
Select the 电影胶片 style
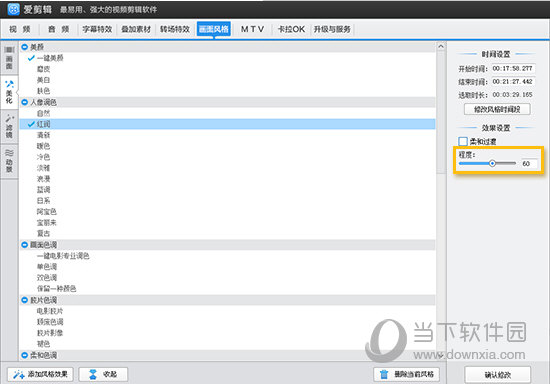point(50,311)
